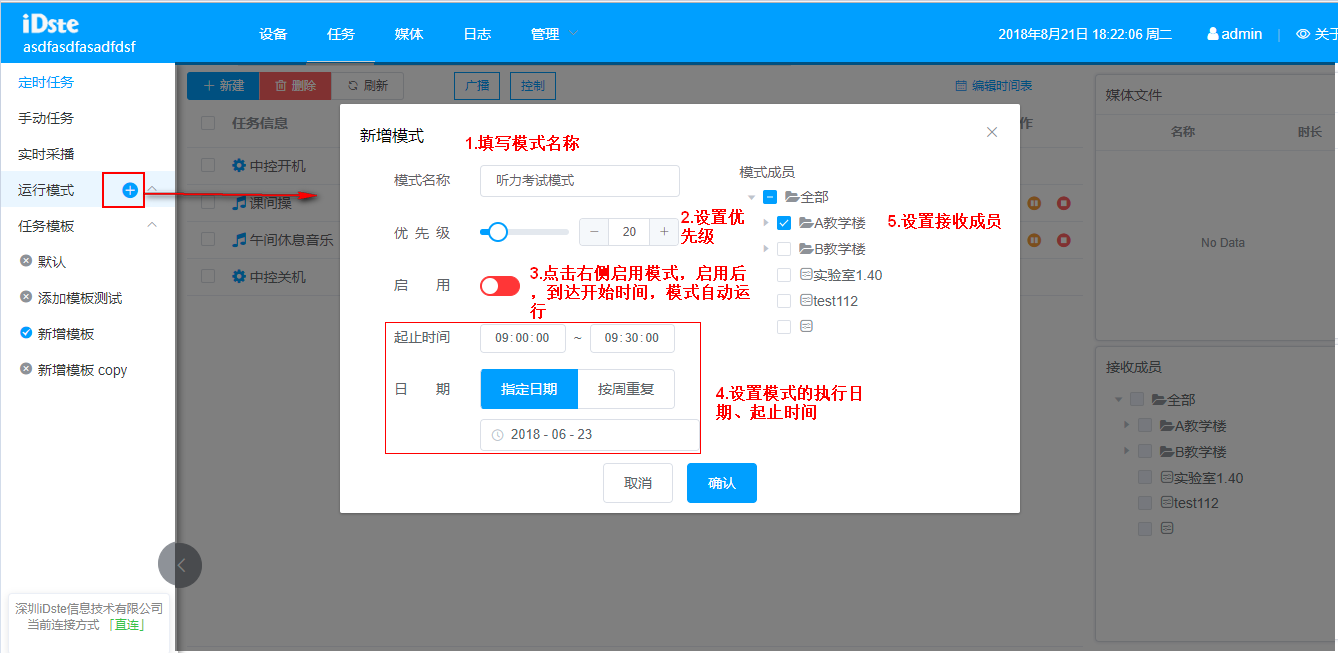Collapse the 全部 node in 模式成员 tree
The image size is (1338, 653).
coord(752,197)
